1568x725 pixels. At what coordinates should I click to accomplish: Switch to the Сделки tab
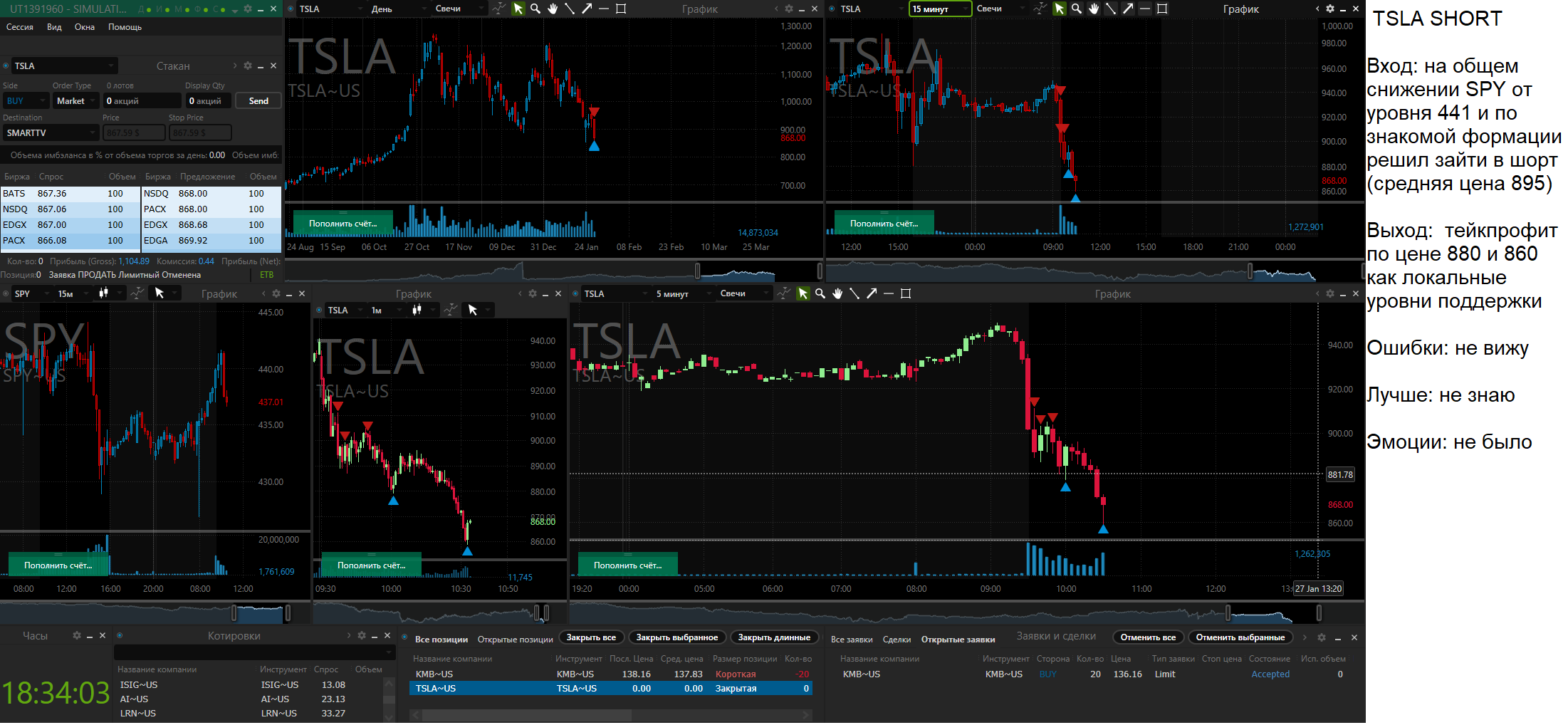pos(897,640)
